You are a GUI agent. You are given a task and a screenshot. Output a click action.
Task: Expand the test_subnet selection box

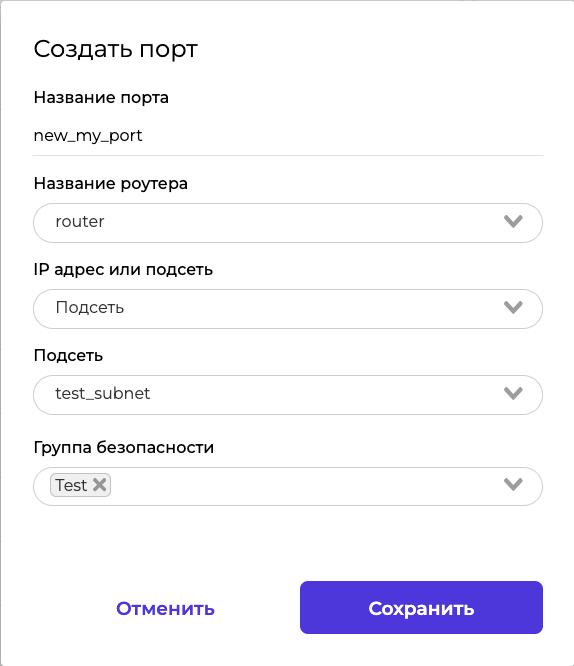[x=288, y=395]
